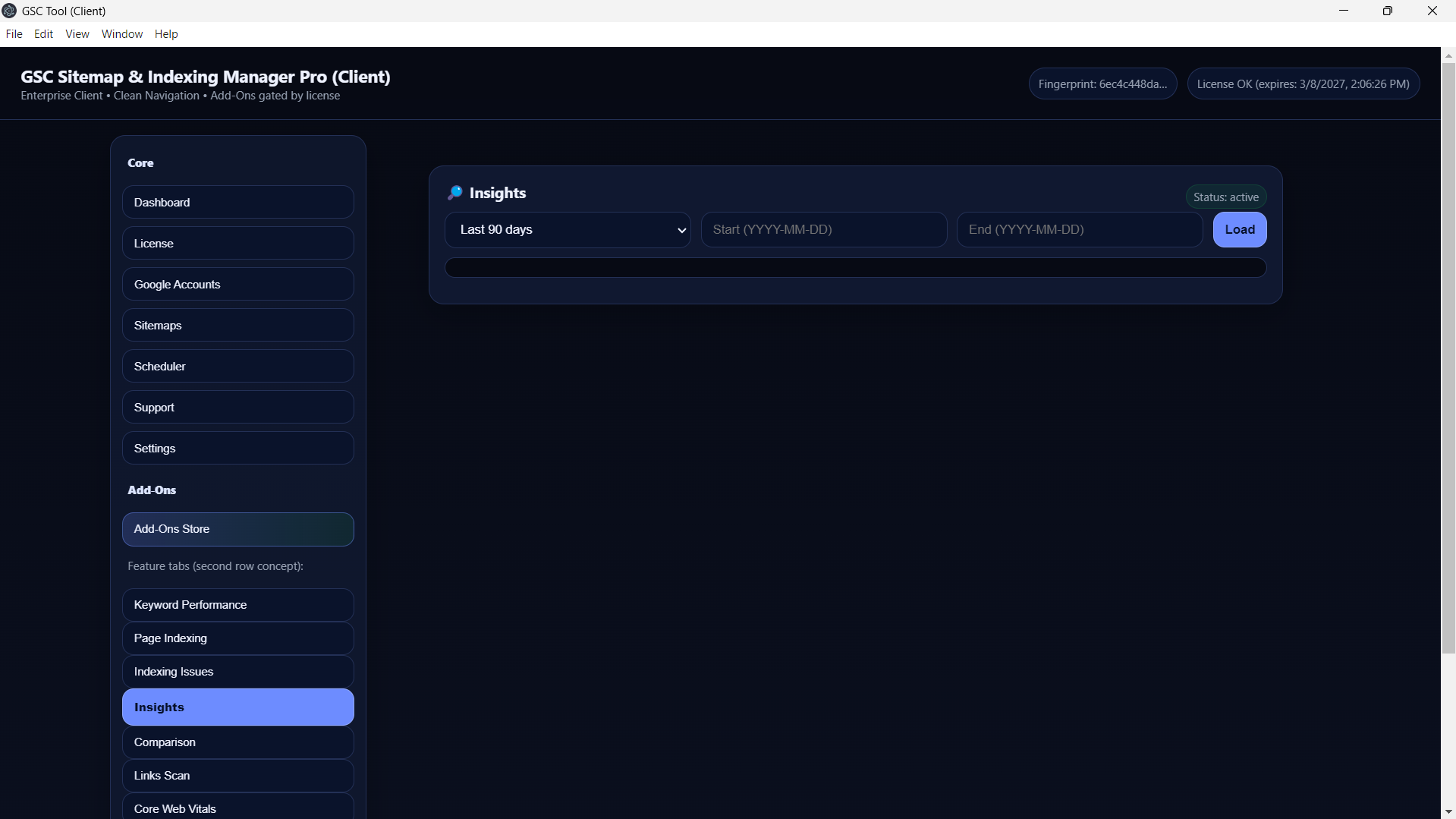
Task: Focus the Start date input field
Action: pos(823,229)
